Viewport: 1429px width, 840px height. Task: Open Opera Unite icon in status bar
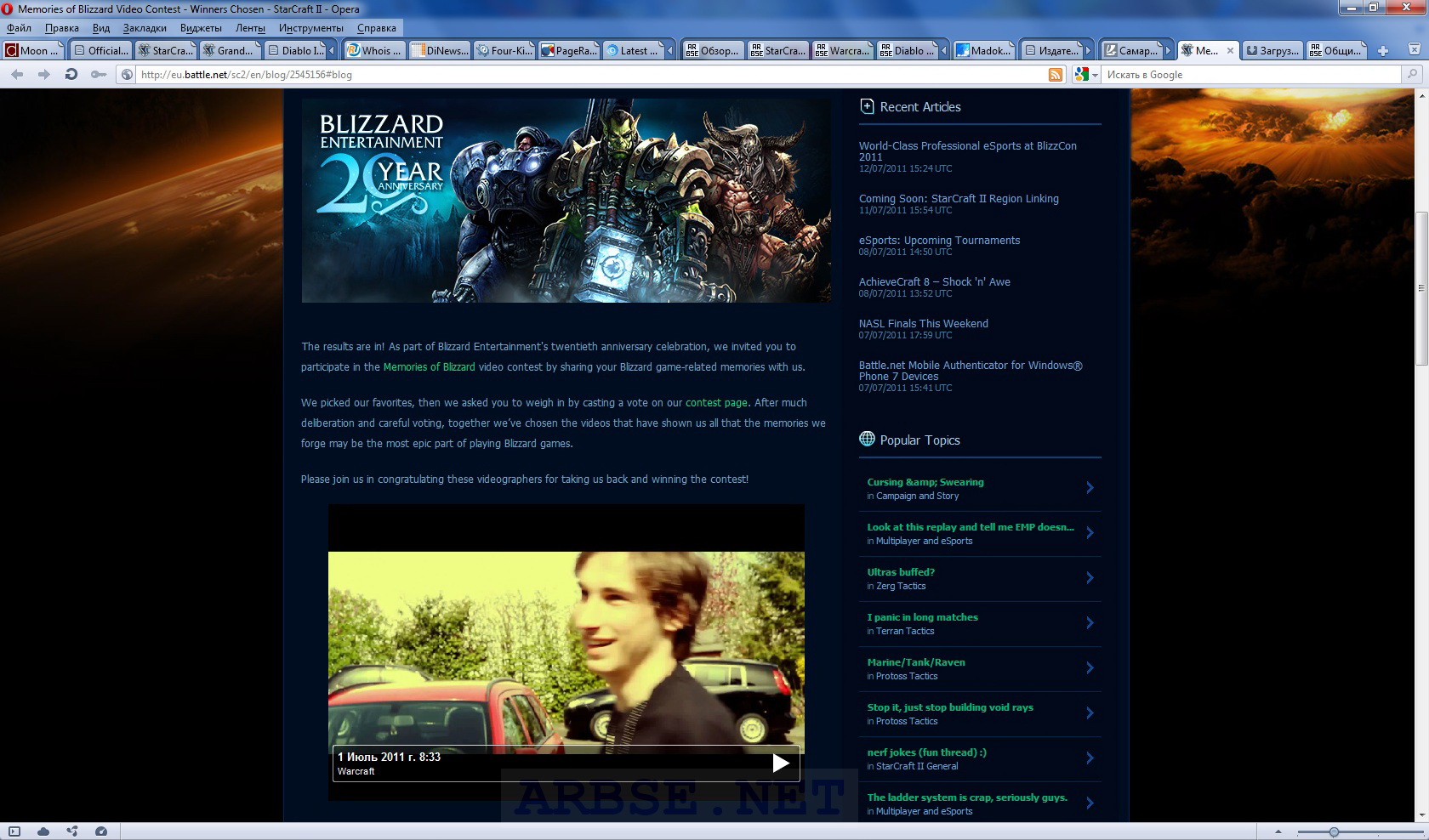tap(72, 831)
